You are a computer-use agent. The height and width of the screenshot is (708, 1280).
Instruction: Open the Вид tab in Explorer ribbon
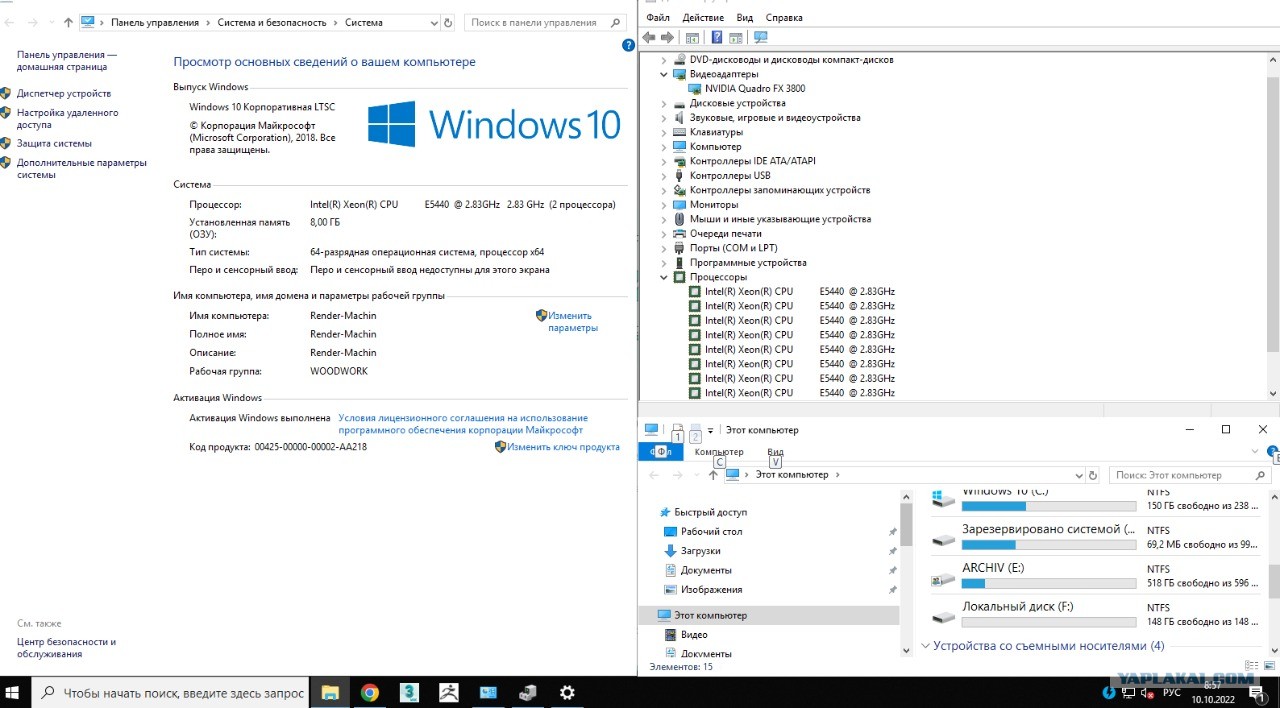pyautogui.click(x=775, y=452)
